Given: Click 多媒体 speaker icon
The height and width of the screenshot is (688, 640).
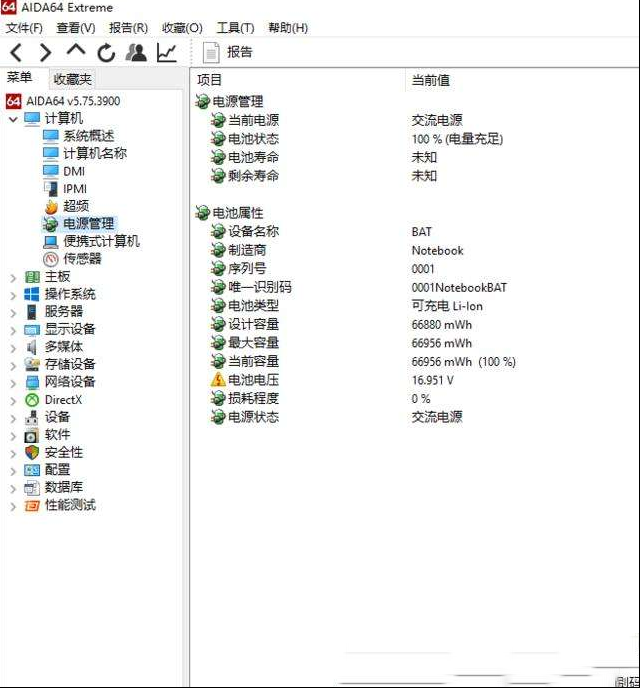Looking at the screenshot, I should 32,347.
